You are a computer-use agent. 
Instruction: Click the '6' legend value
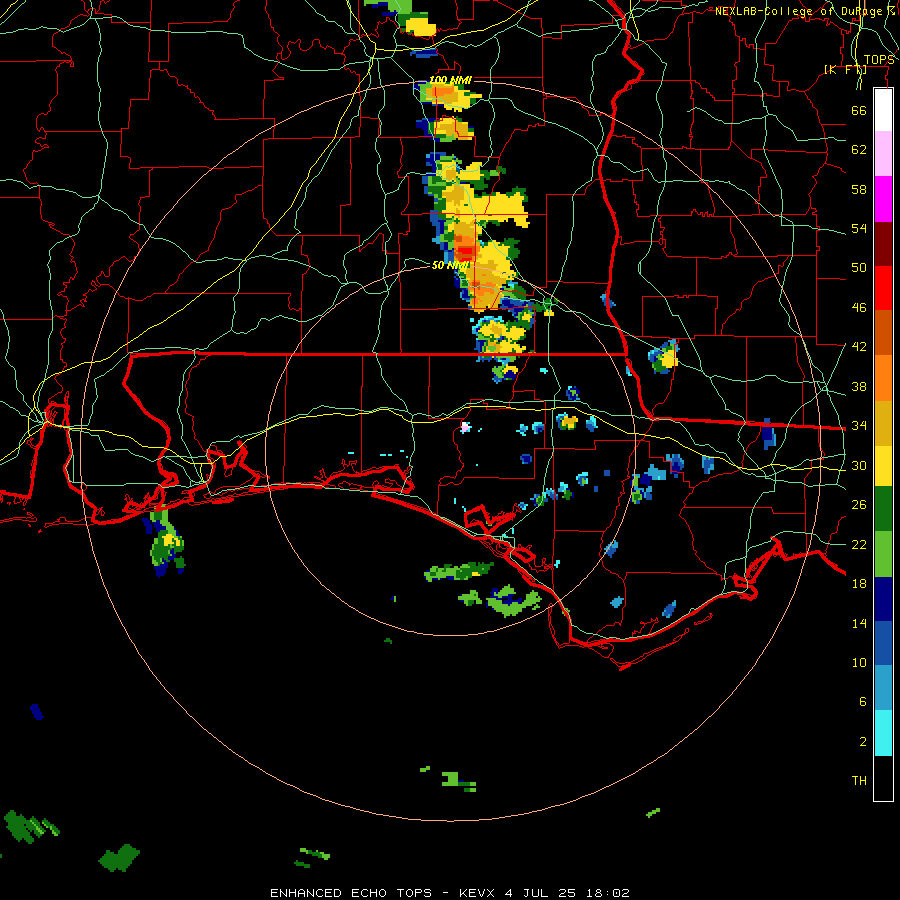pyautogui.click(x=863, y=702)
